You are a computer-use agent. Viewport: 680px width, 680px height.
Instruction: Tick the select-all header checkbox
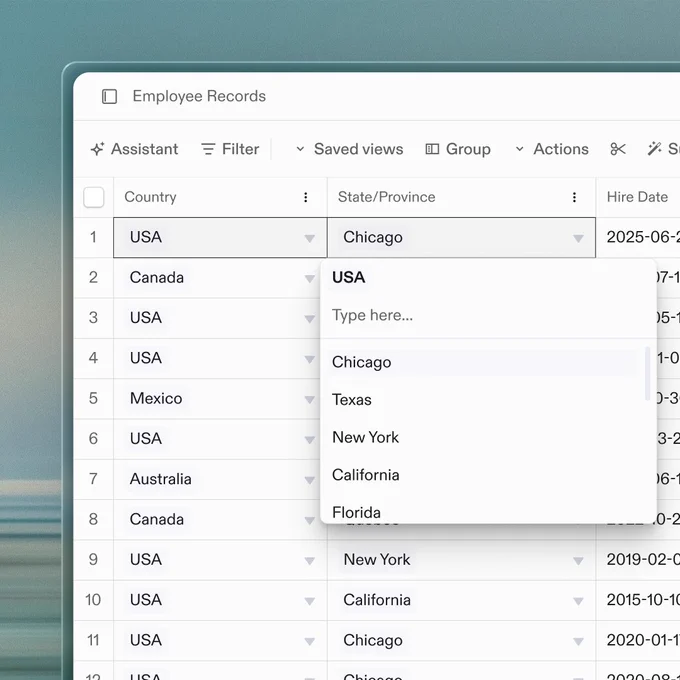coord(94,197)
